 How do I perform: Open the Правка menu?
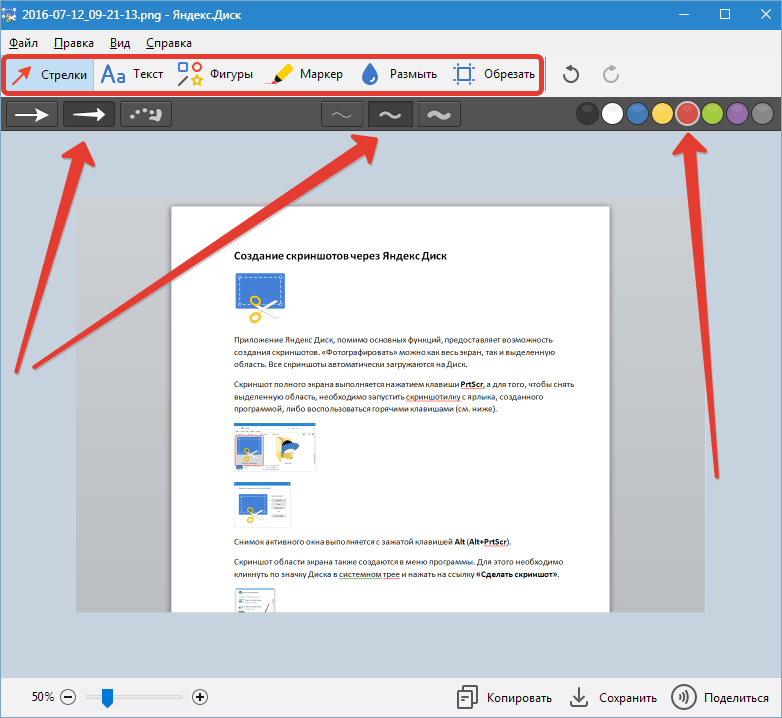click(74, 43)
